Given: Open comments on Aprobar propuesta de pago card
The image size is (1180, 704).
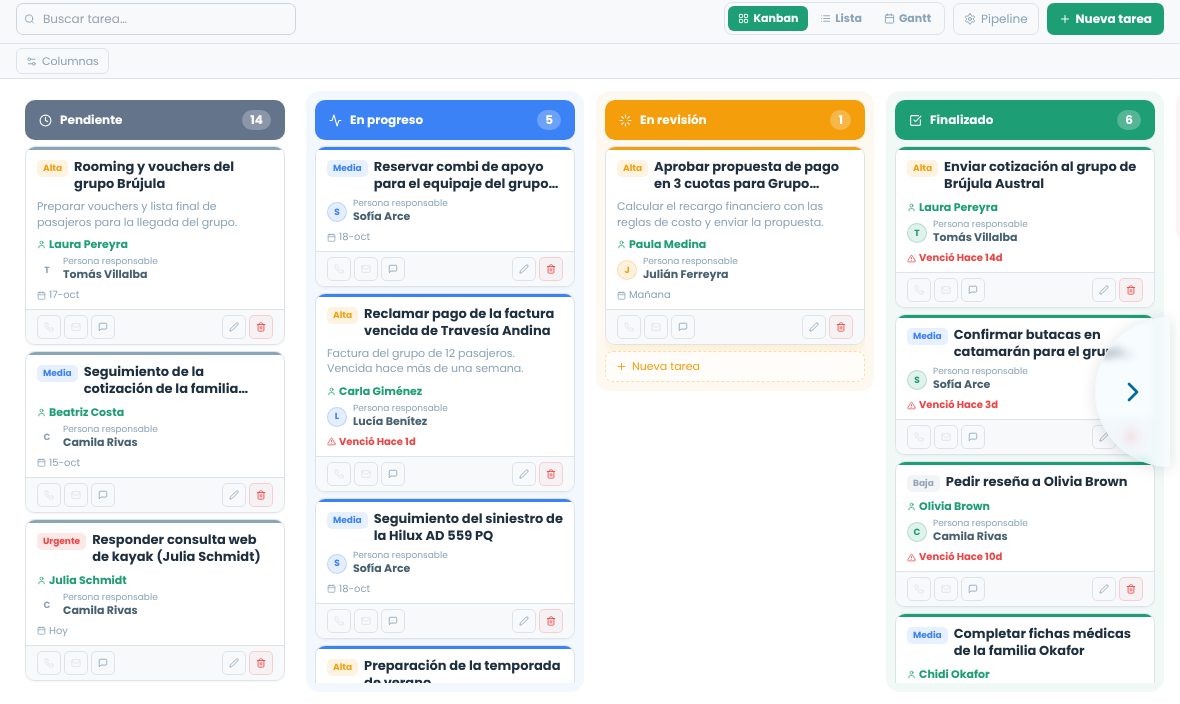Looking at the screenshot, I should coord(683,327).
